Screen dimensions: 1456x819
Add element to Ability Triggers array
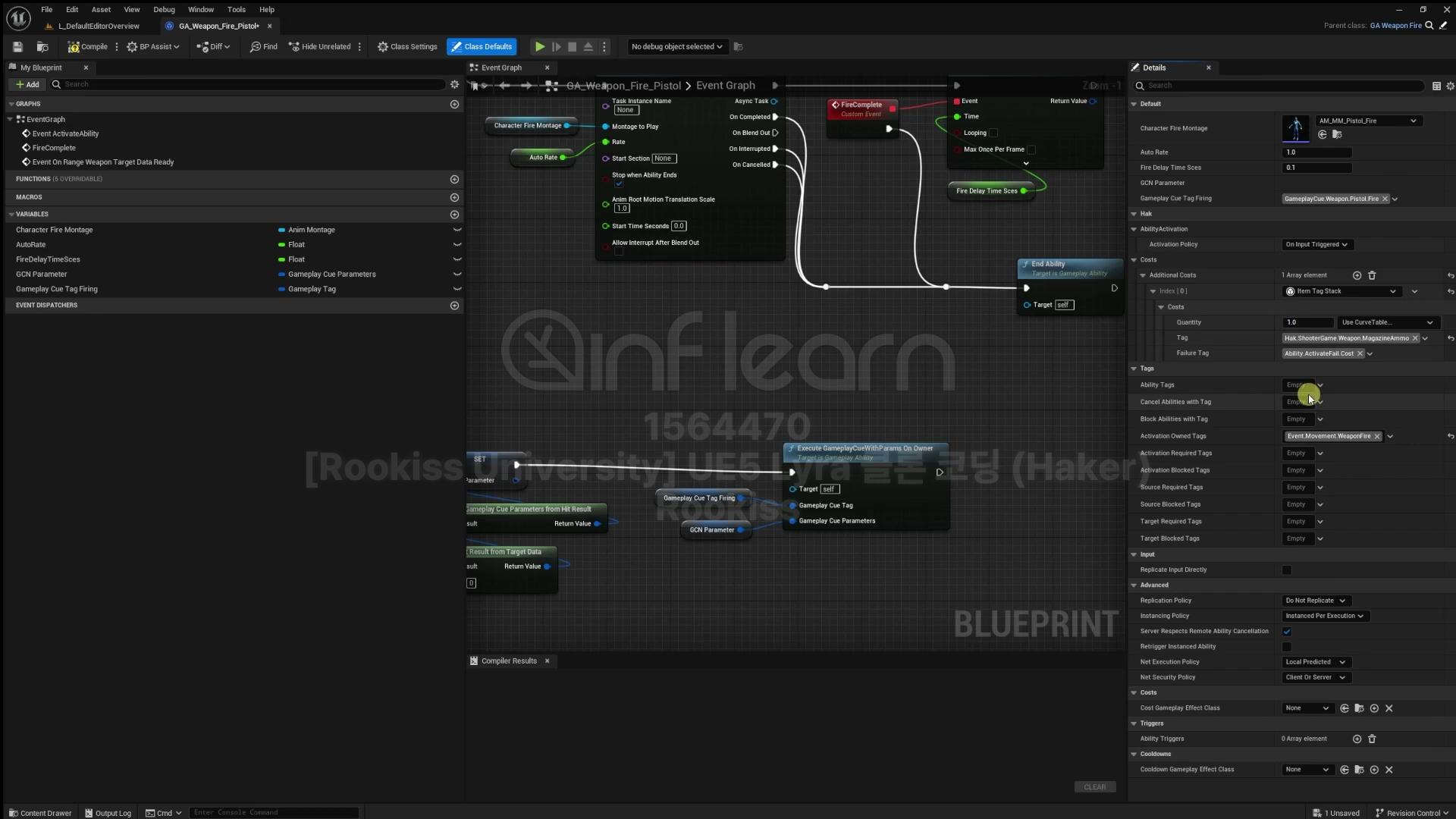(x=1357, y=739)
